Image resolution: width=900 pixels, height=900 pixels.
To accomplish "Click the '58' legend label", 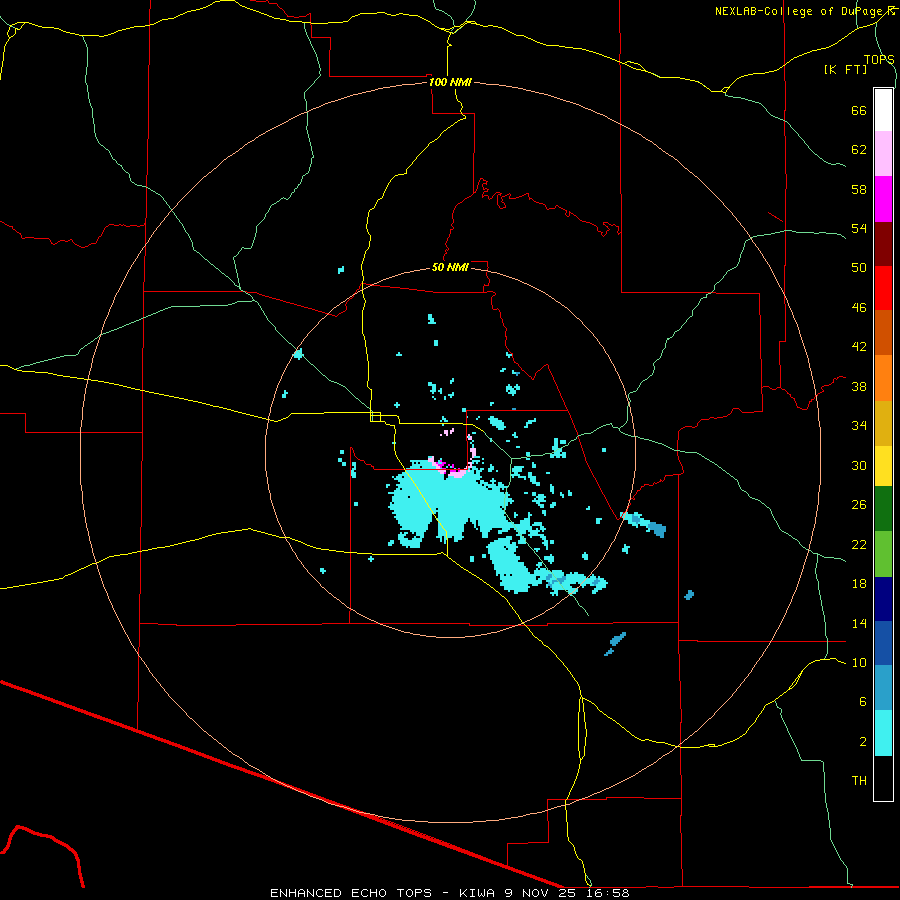I will tap(859, 189).
